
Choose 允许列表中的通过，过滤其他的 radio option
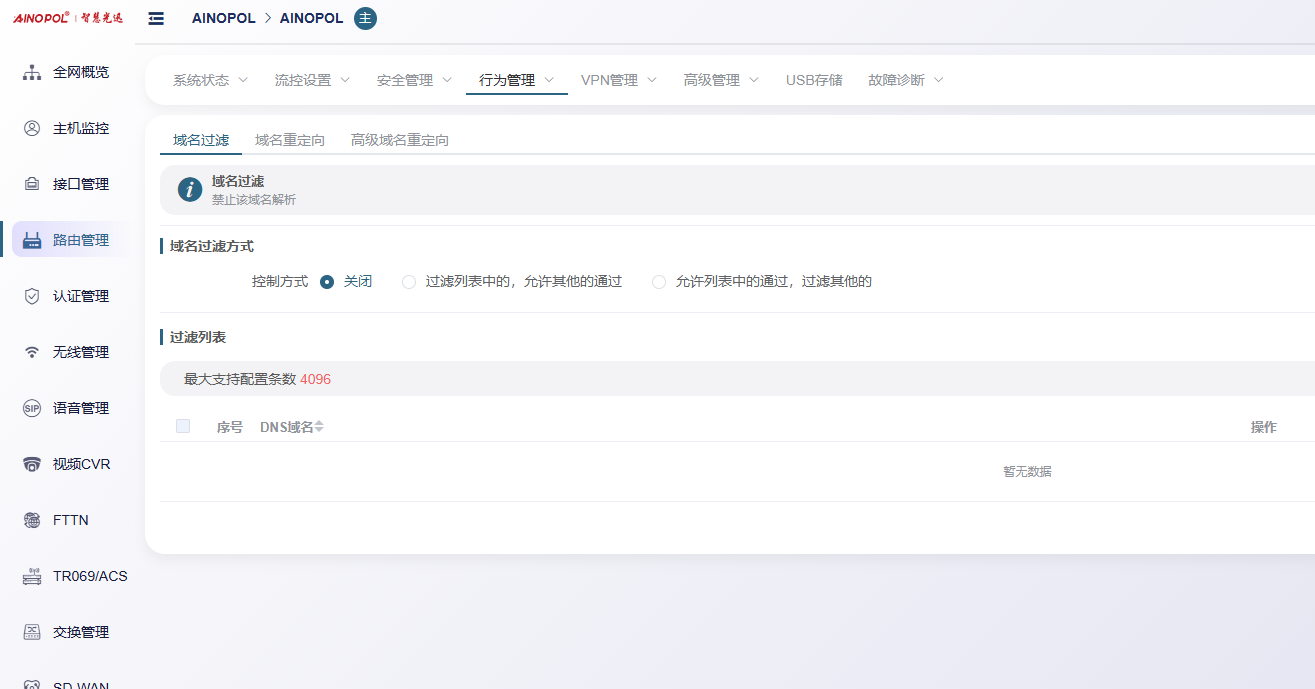(659, 282)
